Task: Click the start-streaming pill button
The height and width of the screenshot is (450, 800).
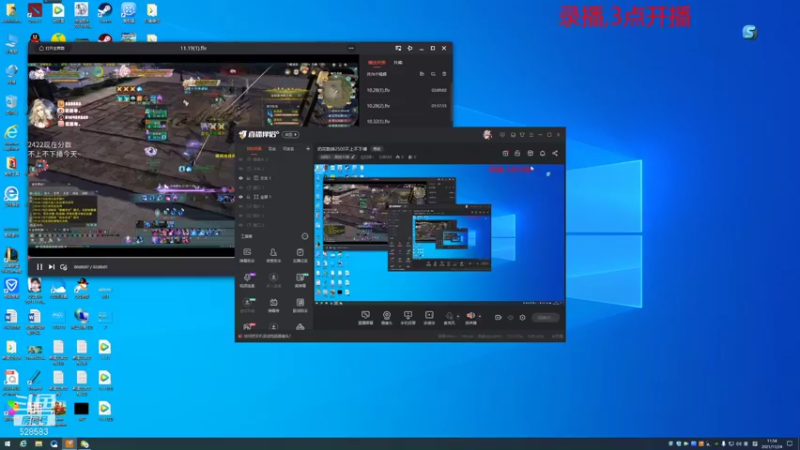Action: [545, 318]
